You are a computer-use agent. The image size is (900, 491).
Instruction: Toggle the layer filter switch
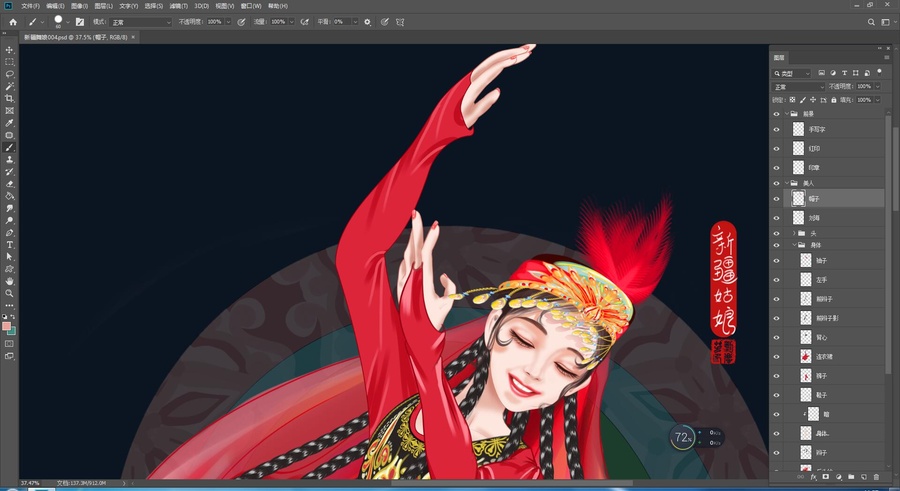point(879,73)
